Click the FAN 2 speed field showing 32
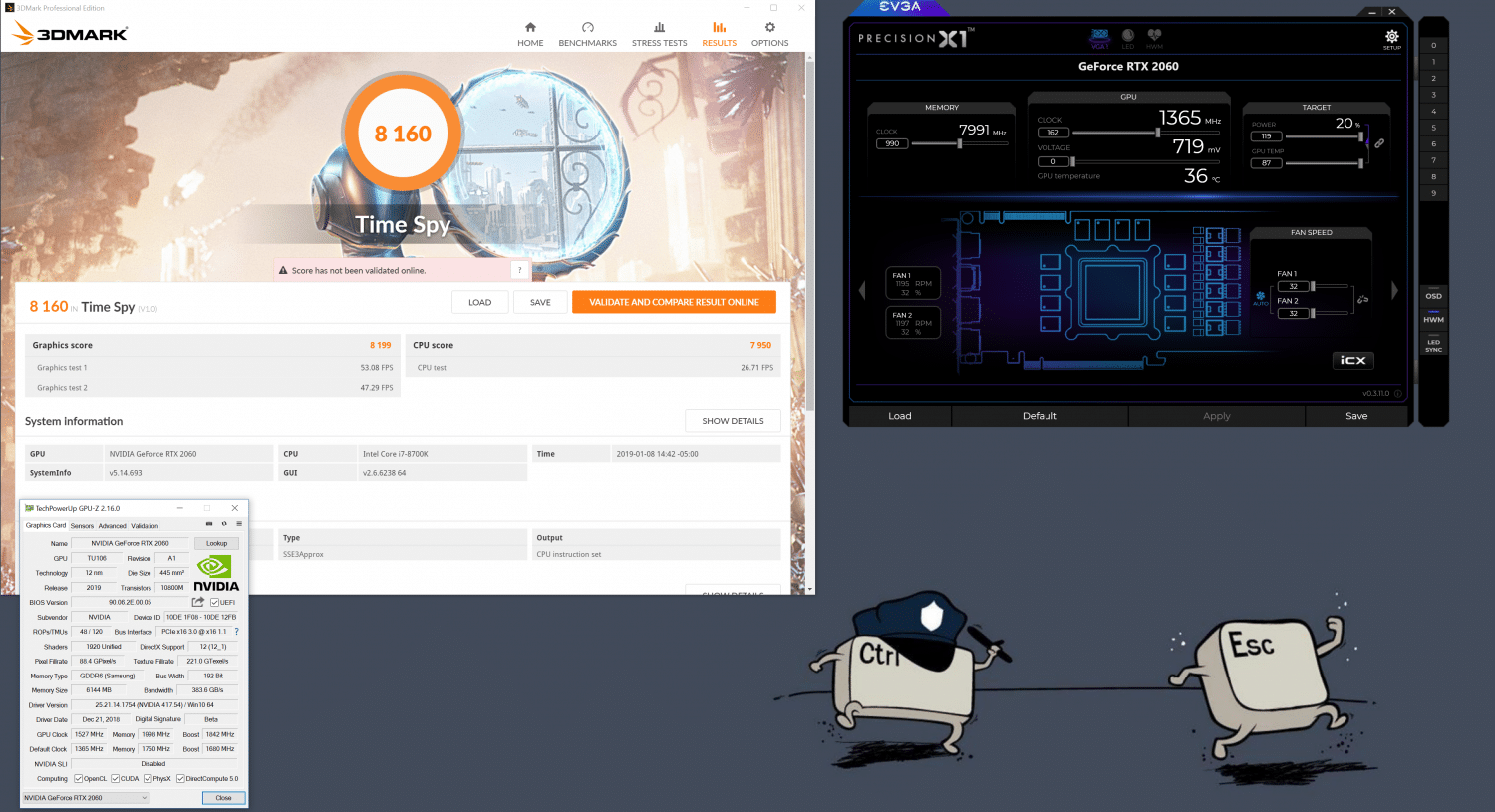 pos(1293,313)
